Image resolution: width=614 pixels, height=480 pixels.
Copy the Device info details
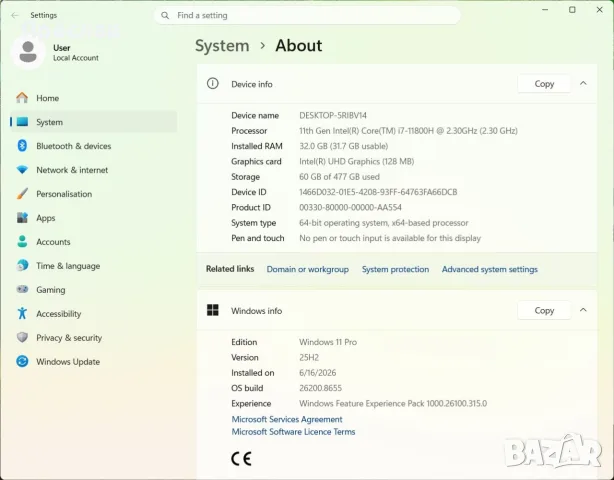coord(544,84)
